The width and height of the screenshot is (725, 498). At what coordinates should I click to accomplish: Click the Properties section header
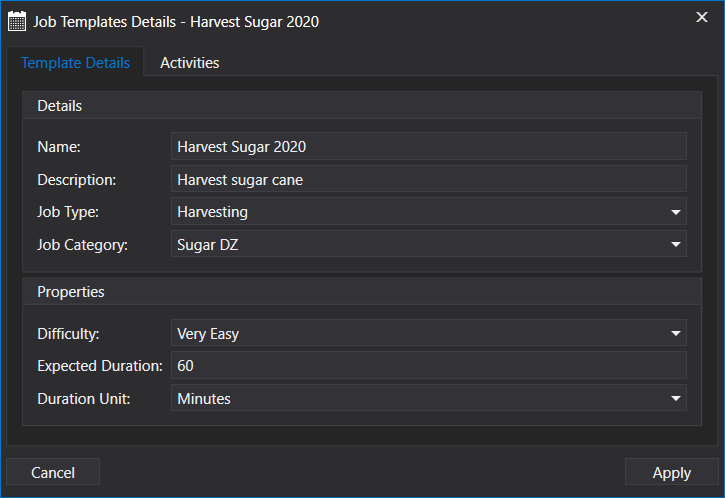point(71,292)
